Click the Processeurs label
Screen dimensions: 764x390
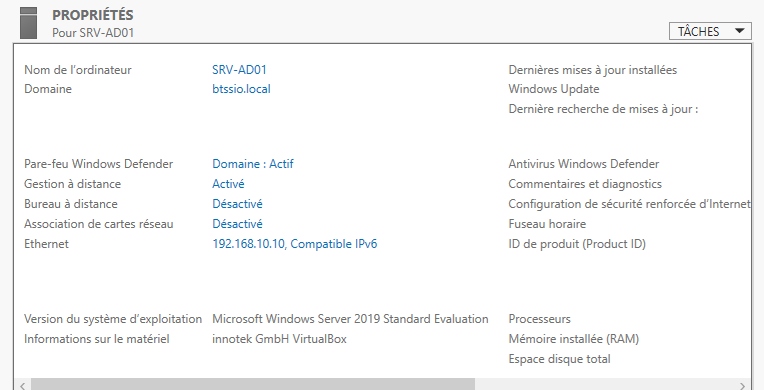(539, 319)
